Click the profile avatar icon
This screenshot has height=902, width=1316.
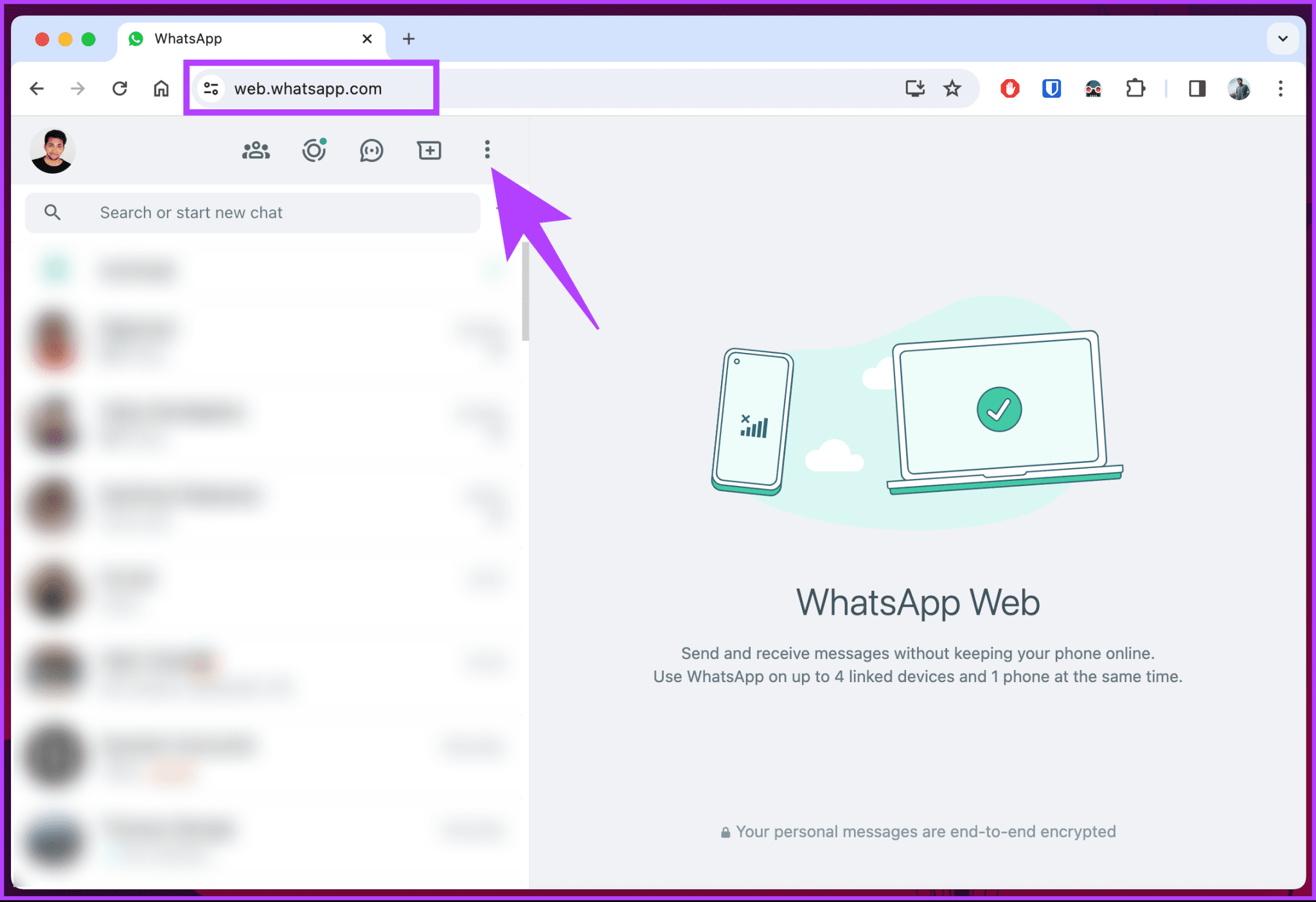pos(53,150)
